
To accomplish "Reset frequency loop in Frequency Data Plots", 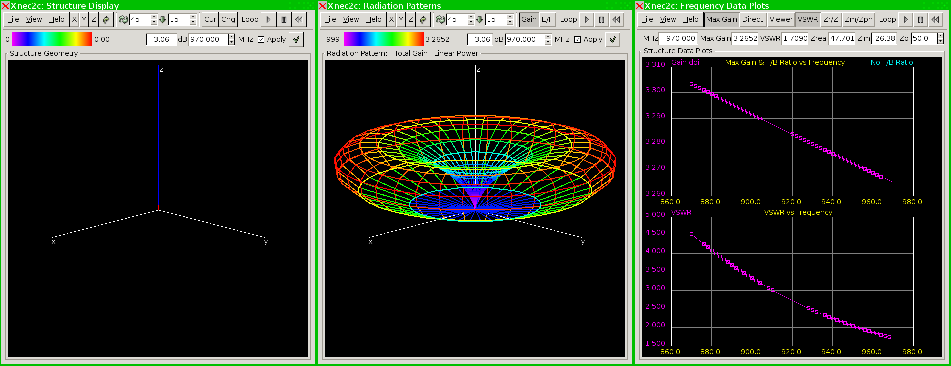I will tap(935, 19).
